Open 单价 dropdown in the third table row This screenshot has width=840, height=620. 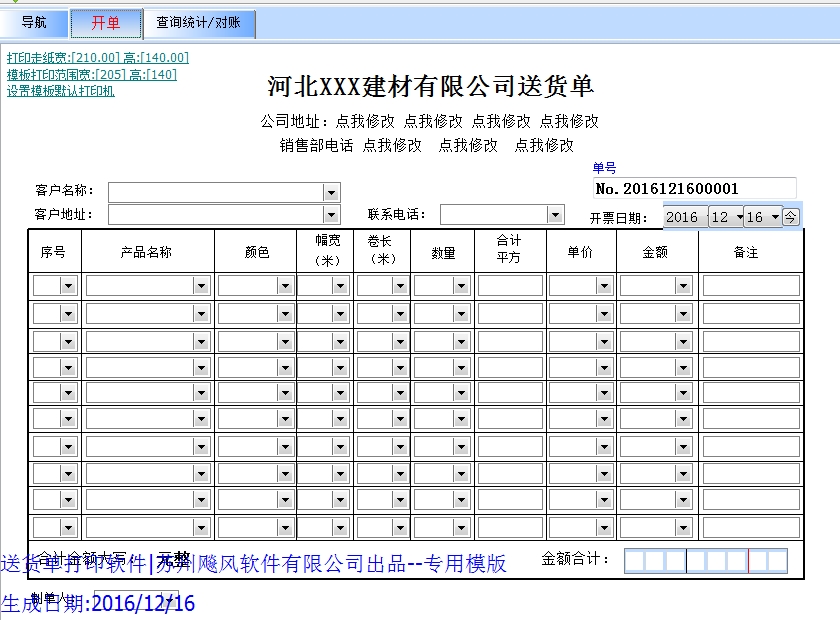pos(604,341)
